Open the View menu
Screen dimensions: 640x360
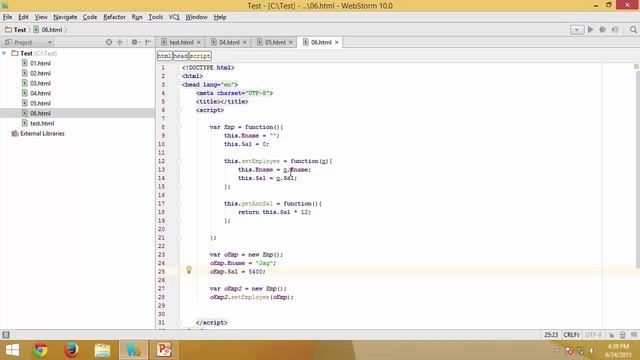pyautogui.click(x=41, y=17)
